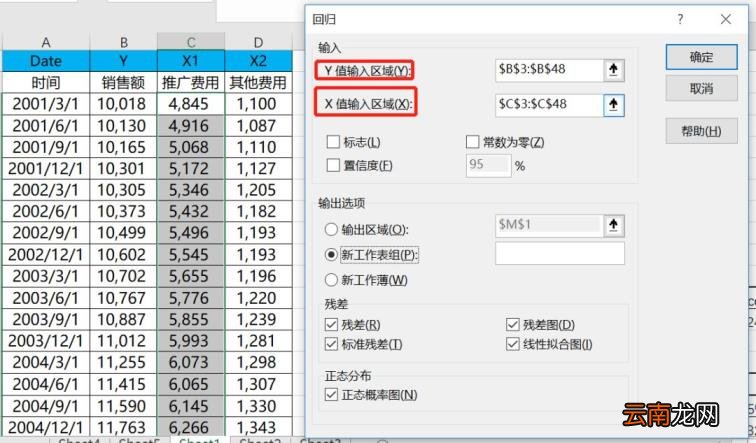Click date cell 2001/6/1
This screenshot has width=756, height=443.
46,125
